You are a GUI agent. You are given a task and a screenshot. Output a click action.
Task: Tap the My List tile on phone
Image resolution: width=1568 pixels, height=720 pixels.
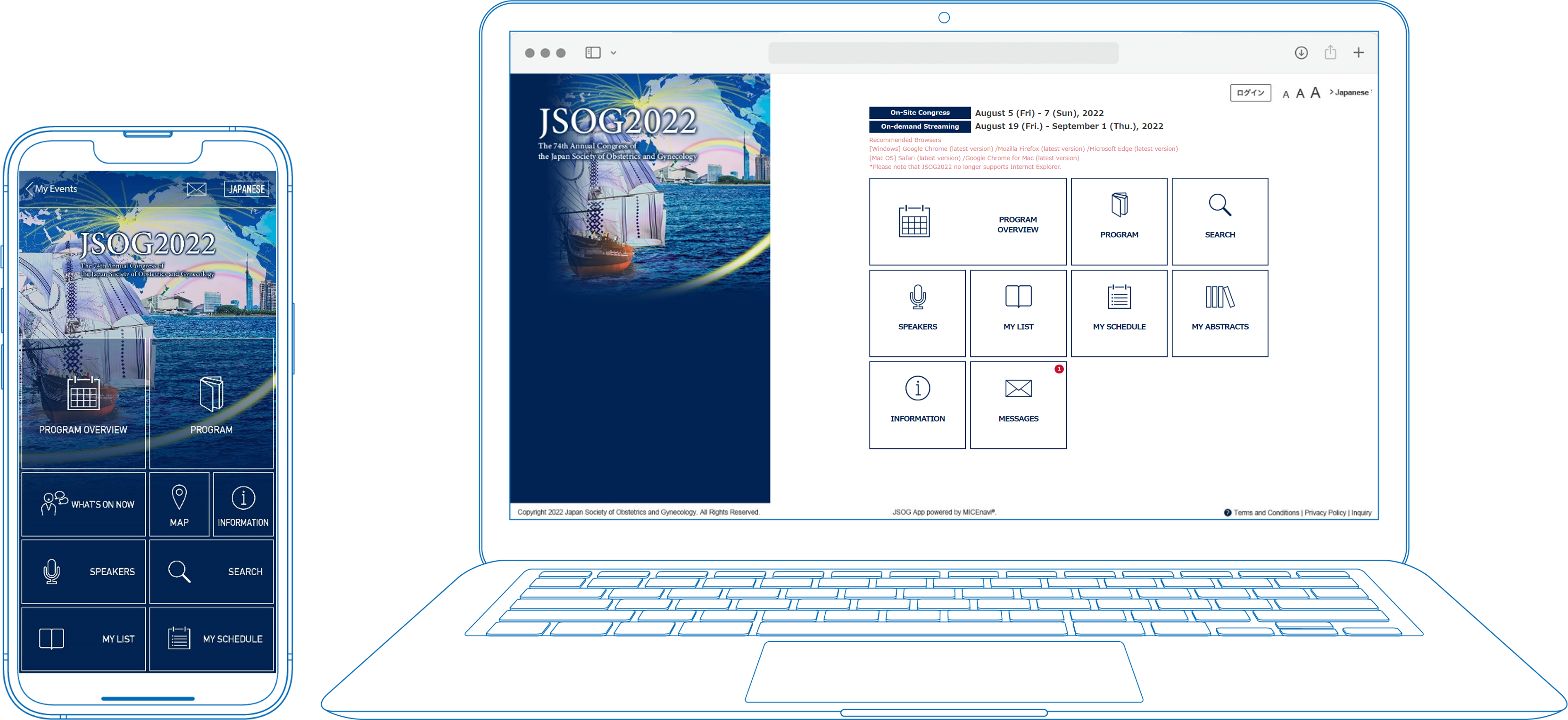pyautogui.click(x=83, y=638)
